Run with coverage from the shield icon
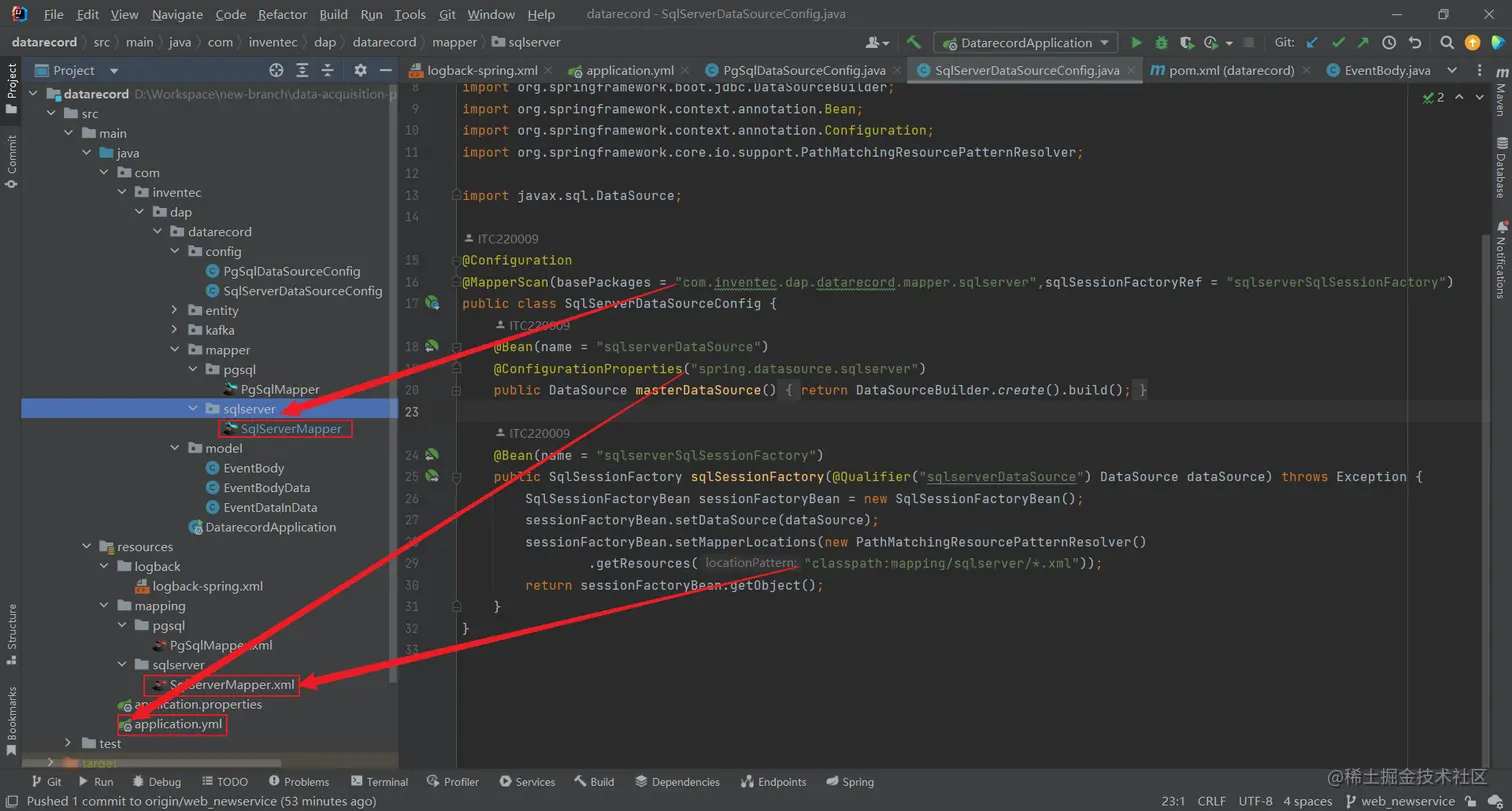The height and width of the screenshot is (811, 1512). click(1186, 43)
